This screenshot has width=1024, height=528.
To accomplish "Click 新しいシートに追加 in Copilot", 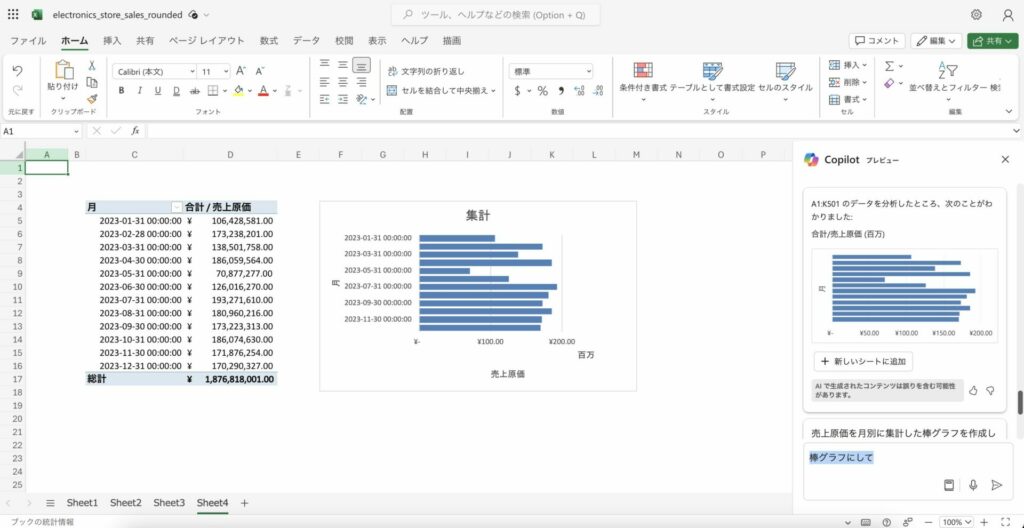I will [863, 361].
